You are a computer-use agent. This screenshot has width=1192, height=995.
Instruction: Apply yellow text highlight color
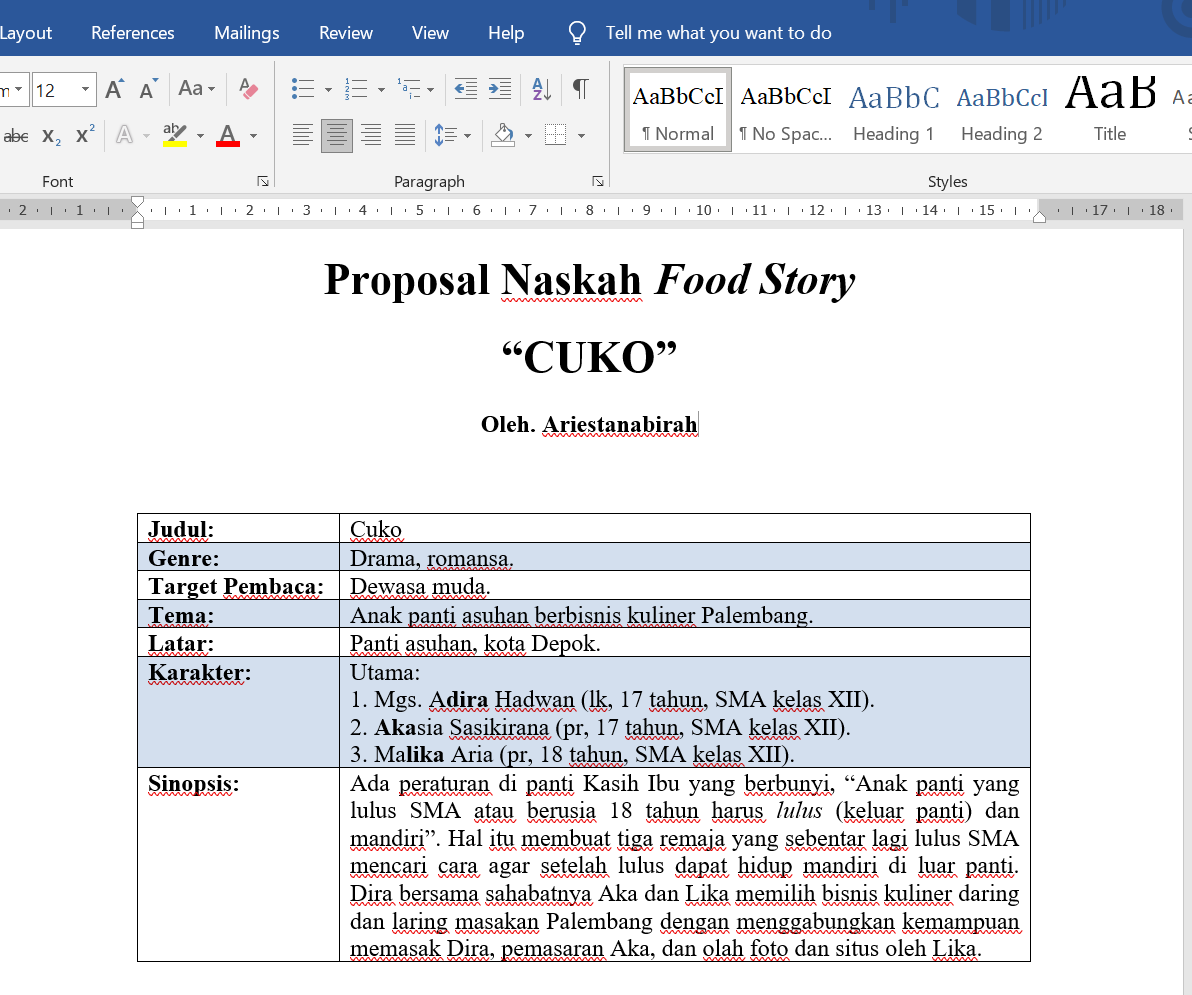coord(175,135)
